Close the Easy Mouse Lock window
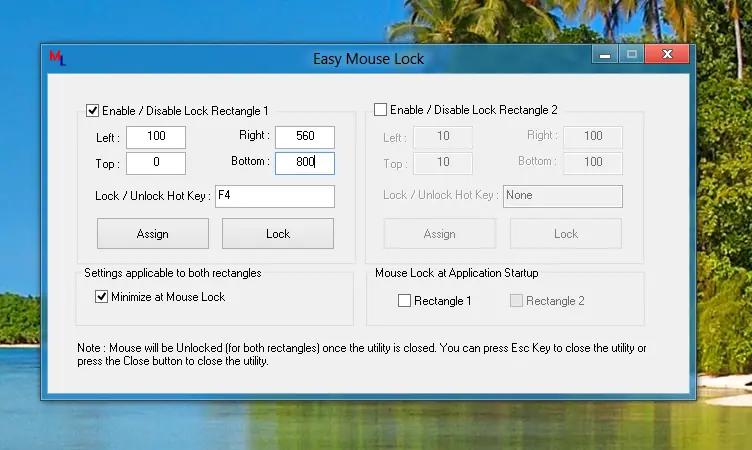This screenshot has height=450, width=752. pos(667,54)
